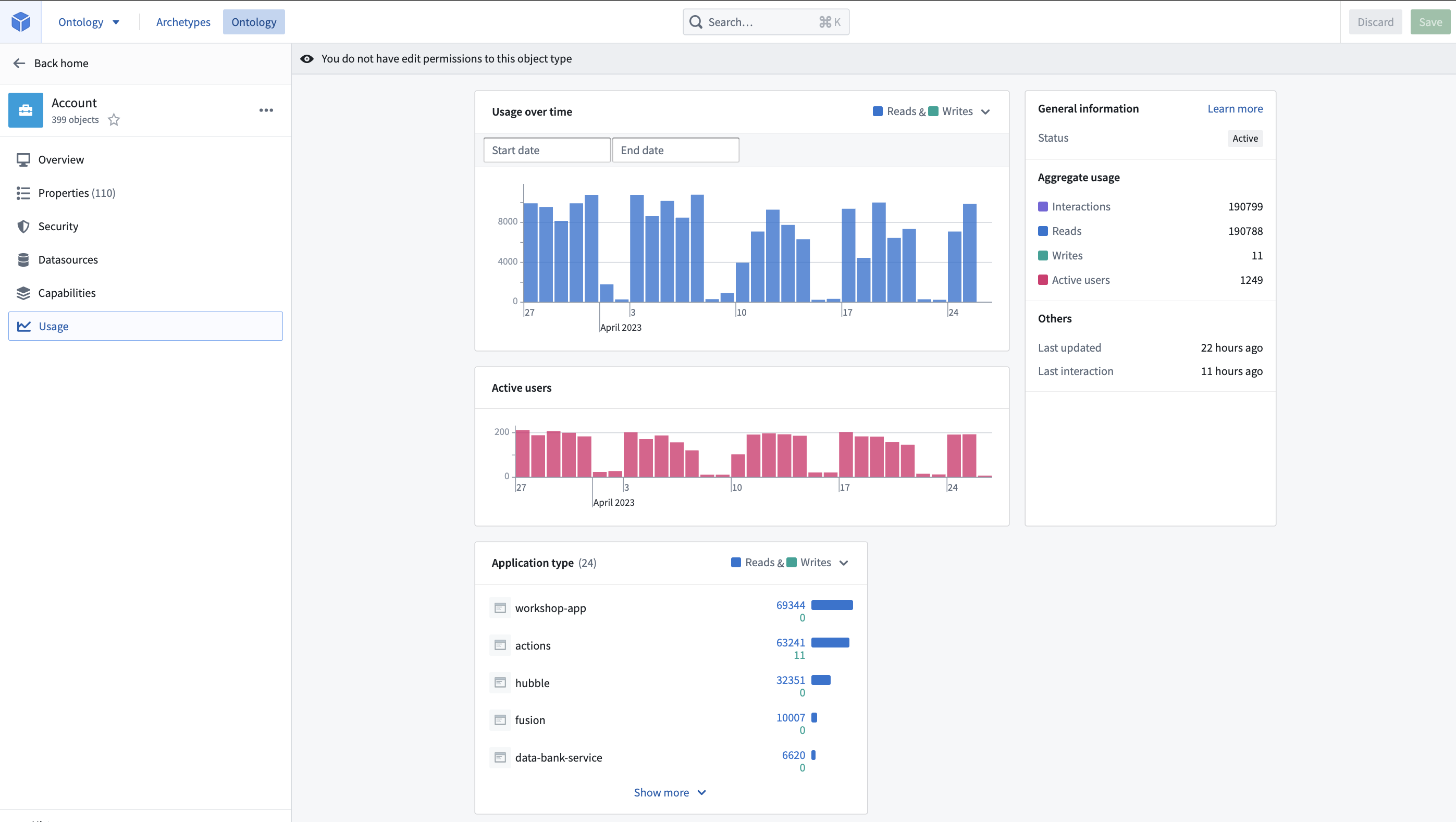Click the green Writes swatch in Aggregate usage
Image resolution: width=1456 pixels, height=822 pixels.
1043,256
